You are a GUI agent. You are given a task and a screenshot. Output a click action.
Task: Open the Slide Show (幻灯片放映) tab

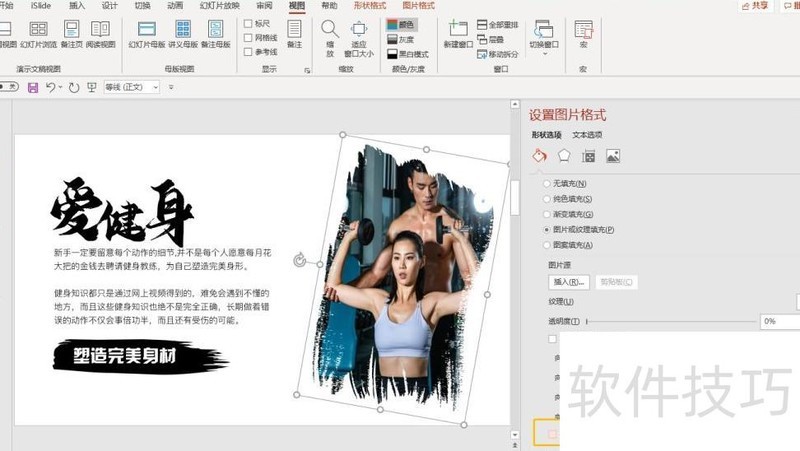[219, 6]
